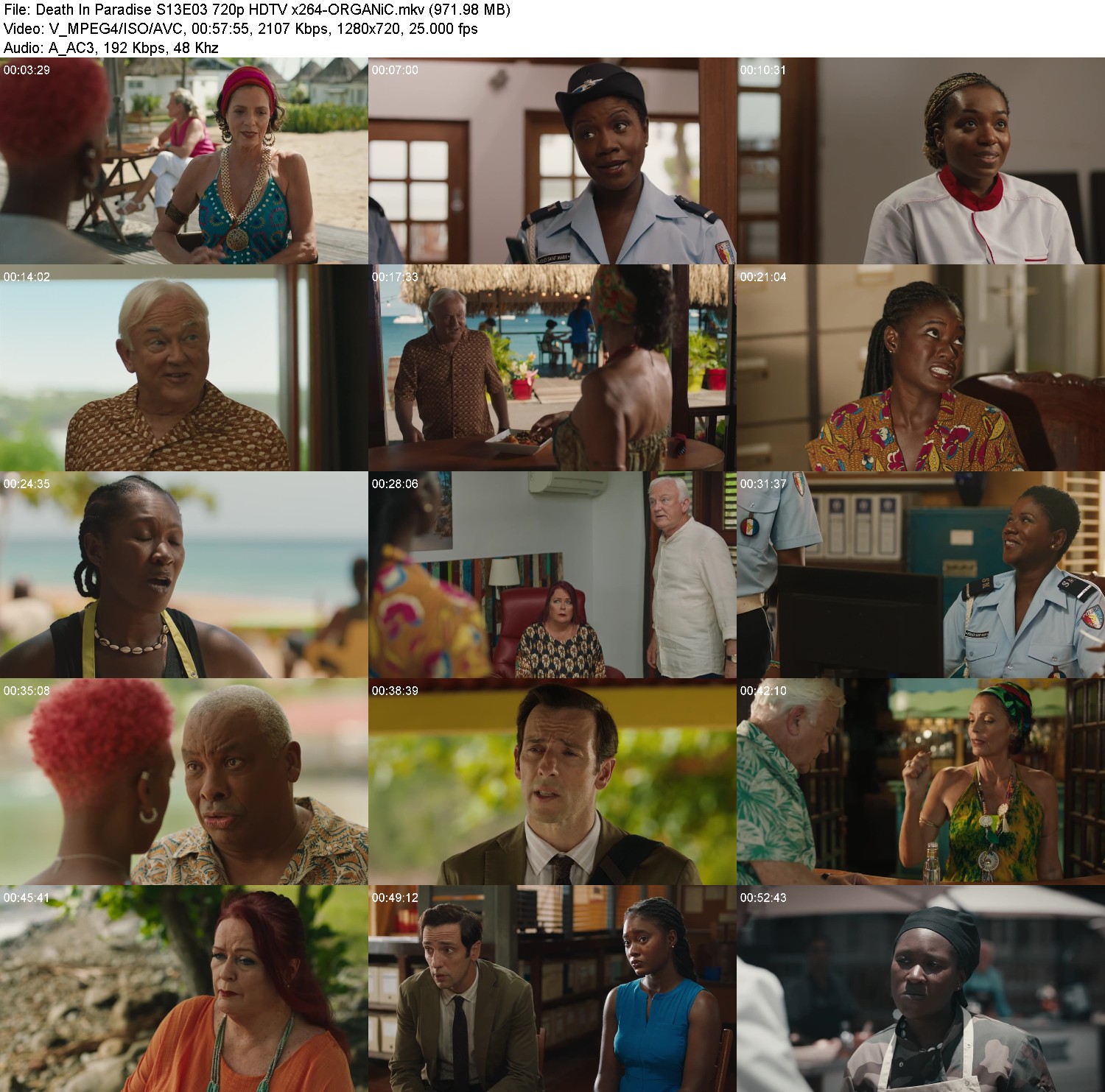Select the frame stamped 00:21:04
Viewport: 1105px width, 1092px height.
pyautogui.click(x=921, y=368)
